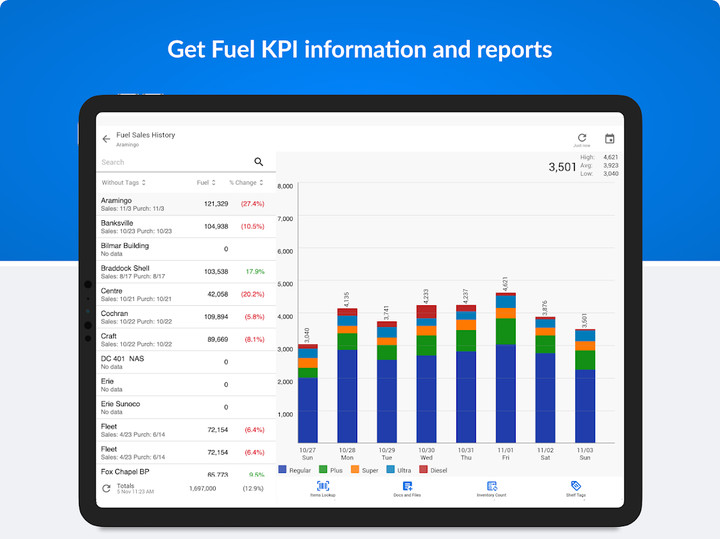Click the Totals 1,697,000 value
The height and width of the screenshot is (539, 720).
click(202, 488)
